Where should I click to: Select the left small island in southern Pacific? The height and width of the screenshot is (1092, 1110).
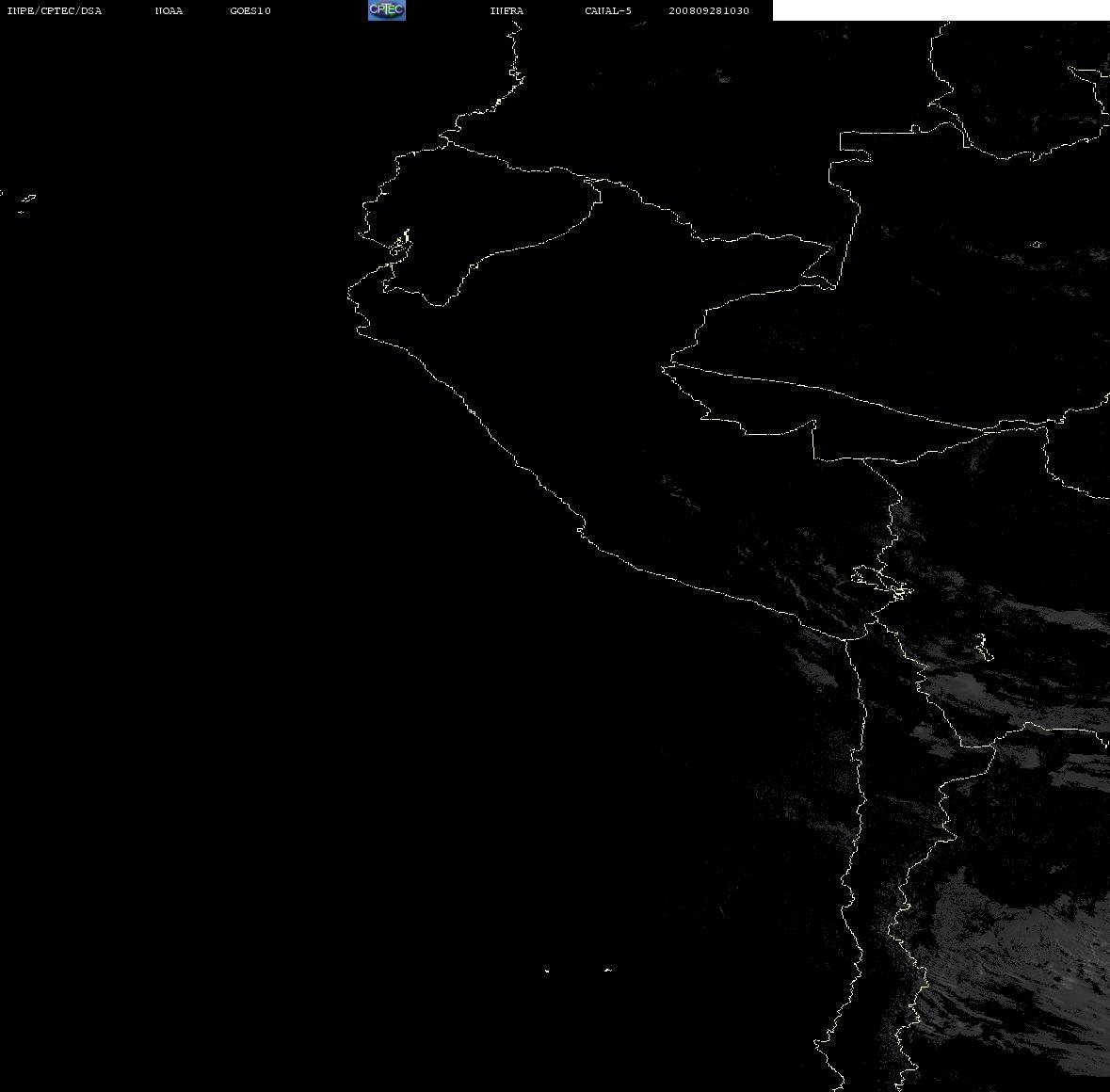coord(546,971)
